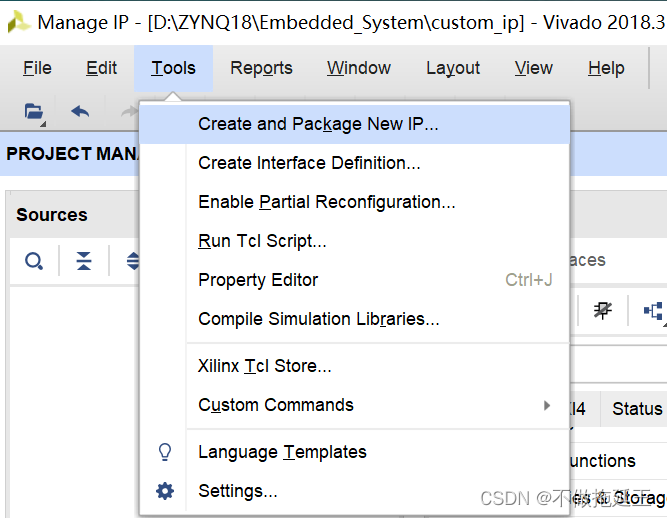Viewport: 667px width, 518px height.
Task: Open Settings from Tools menu
Action: (354, 491)
